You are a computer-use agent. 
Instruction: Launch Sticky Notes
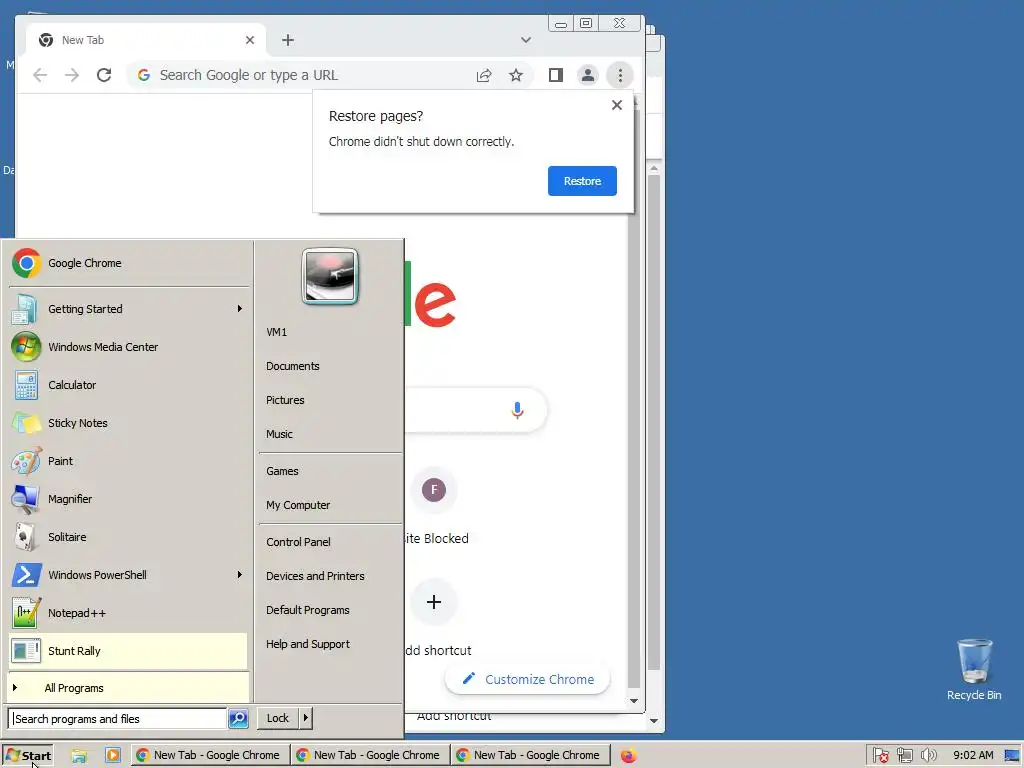click(128, 423)
